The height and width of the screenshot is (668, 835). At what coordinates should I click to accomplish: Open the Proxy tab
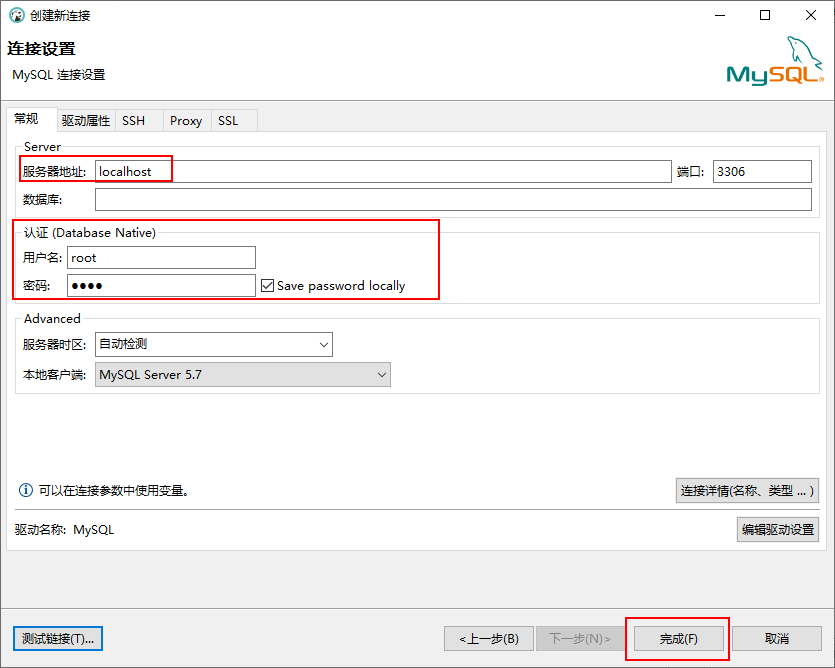click(186, 121)
